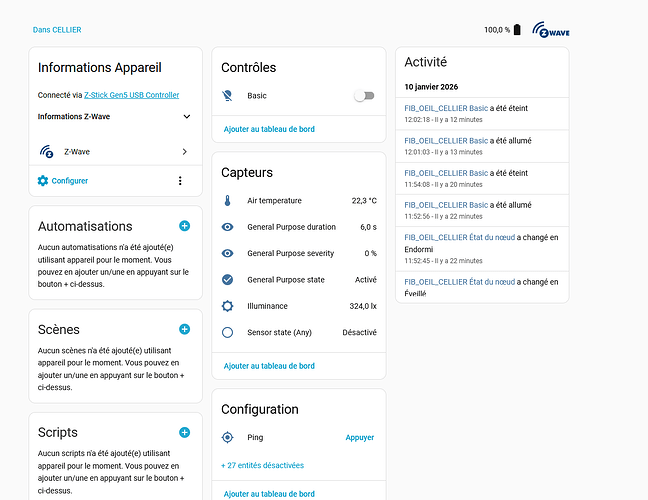Image resolution: width=648 pixels, height=500 pixels.
Task: Click the Illuminance sensor gear icon
Action: pos(227,306)
